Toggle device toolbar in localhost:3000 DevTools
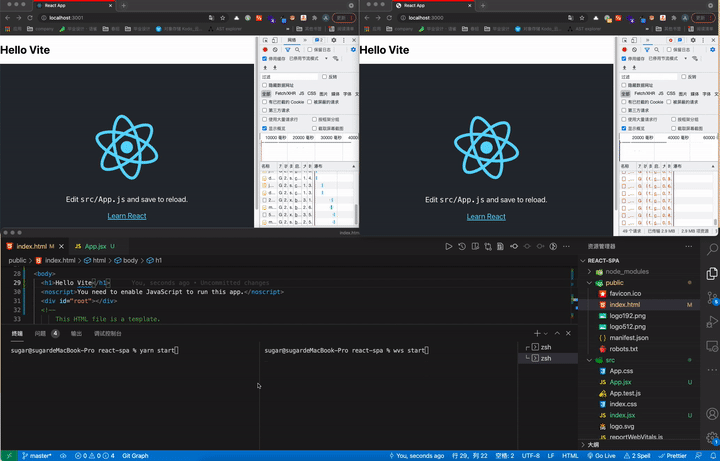720x461 pixels. tap(634, 40)
